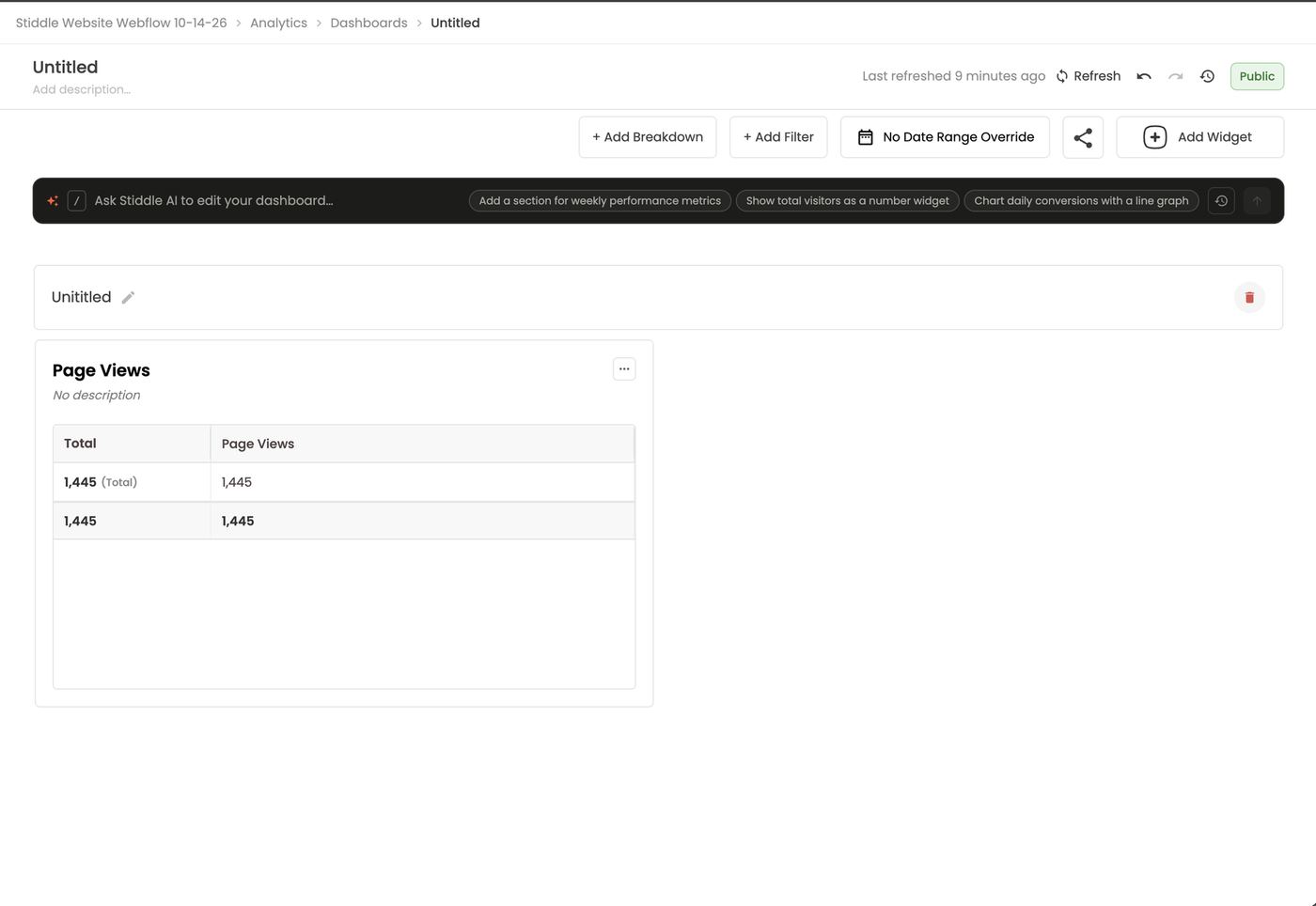This screenshot has height=906, width=1316.
Task: Delete the Unititled section with trash icon
Action: pos(1249,297)
